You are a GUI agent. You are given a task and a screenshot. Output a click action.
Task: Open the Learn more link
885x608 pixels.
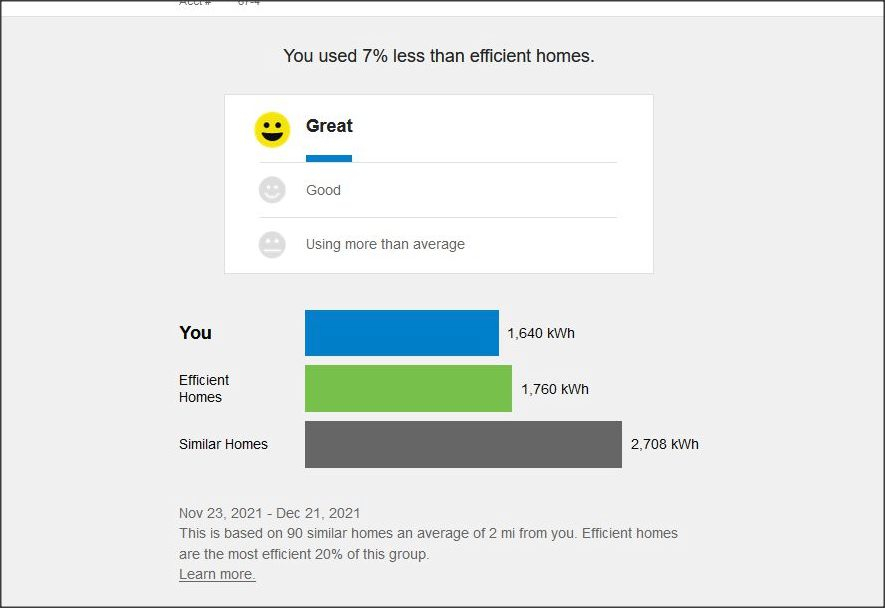tap(217, 574)
